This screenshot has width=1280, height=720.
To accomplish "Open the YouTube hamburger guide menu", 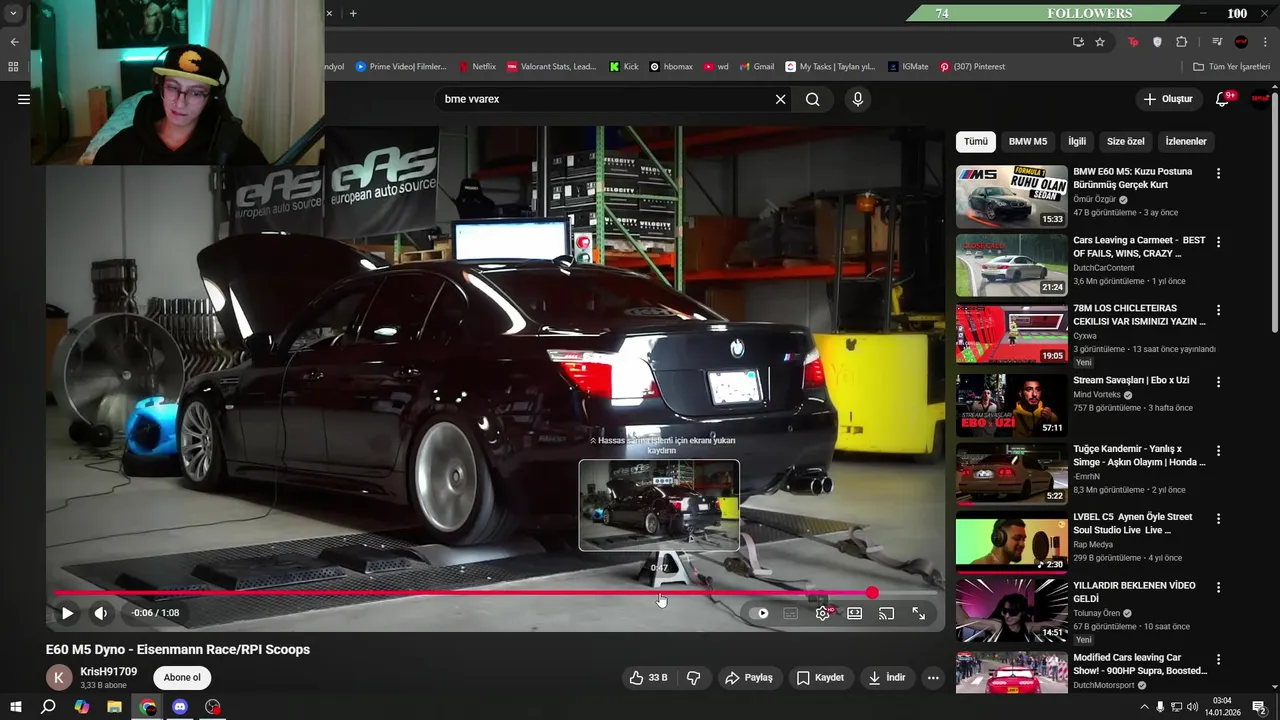I will click(24, 99).
